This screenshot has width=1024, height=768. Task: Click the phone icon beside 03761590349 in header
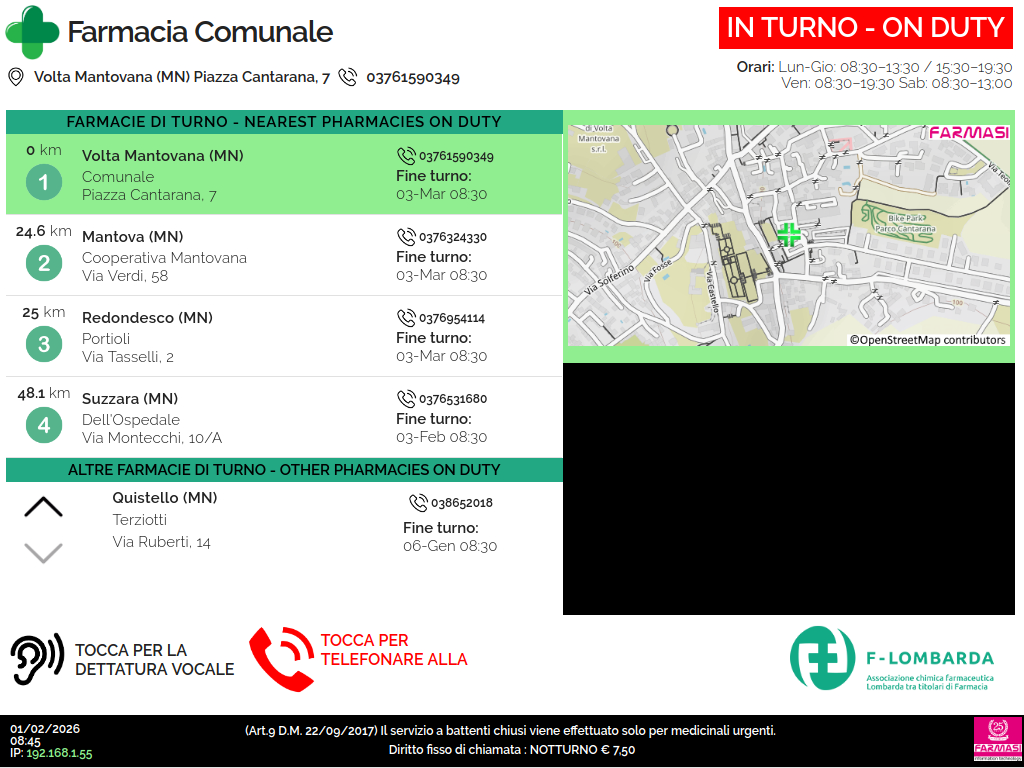click(x=348, y=77)
